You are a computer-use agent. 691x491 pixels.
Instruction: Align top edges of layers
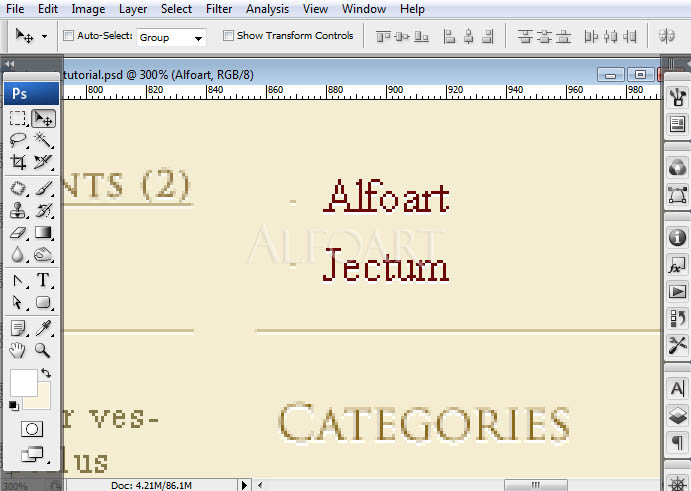[383, 37]
